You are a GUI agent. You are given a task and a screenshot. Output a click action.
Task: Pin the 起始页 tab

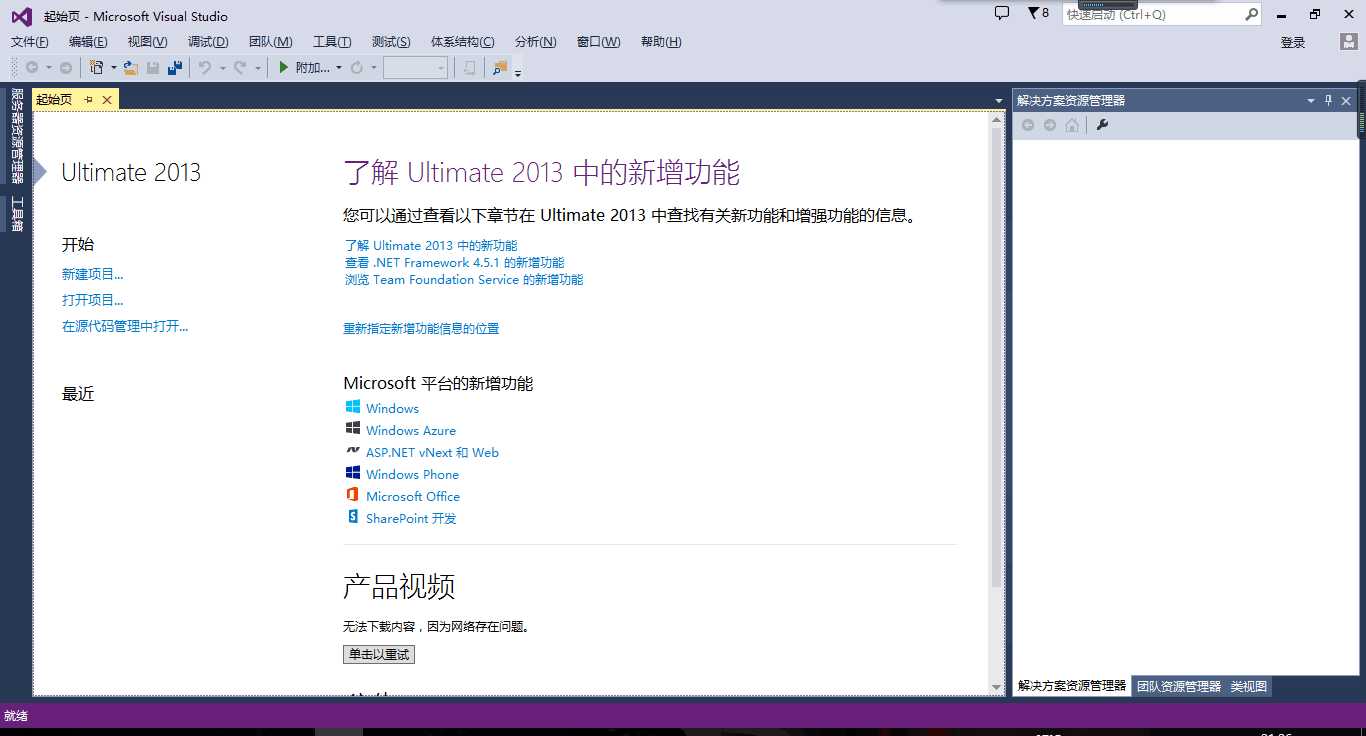tap(89, 99)
